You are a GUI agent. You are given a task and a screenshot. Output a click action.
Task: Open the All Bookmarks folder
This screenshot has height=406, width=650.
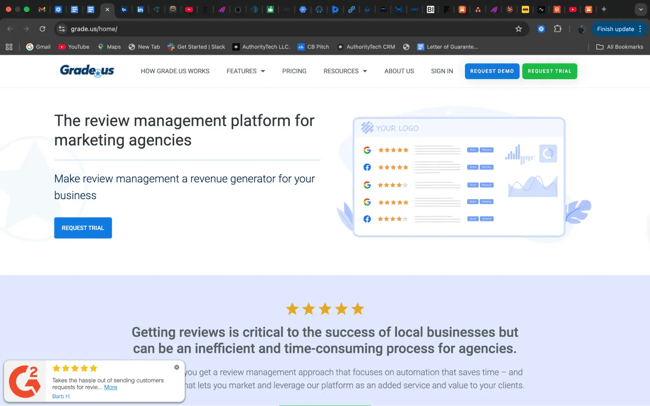click(619, 47)
